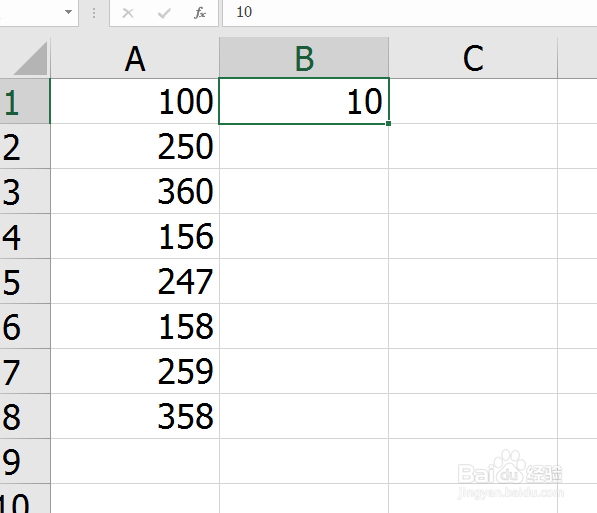Viewport: 597px width, 513px height.
Task: Click the Select All triangle corner
Action: (x=30, y=58)
